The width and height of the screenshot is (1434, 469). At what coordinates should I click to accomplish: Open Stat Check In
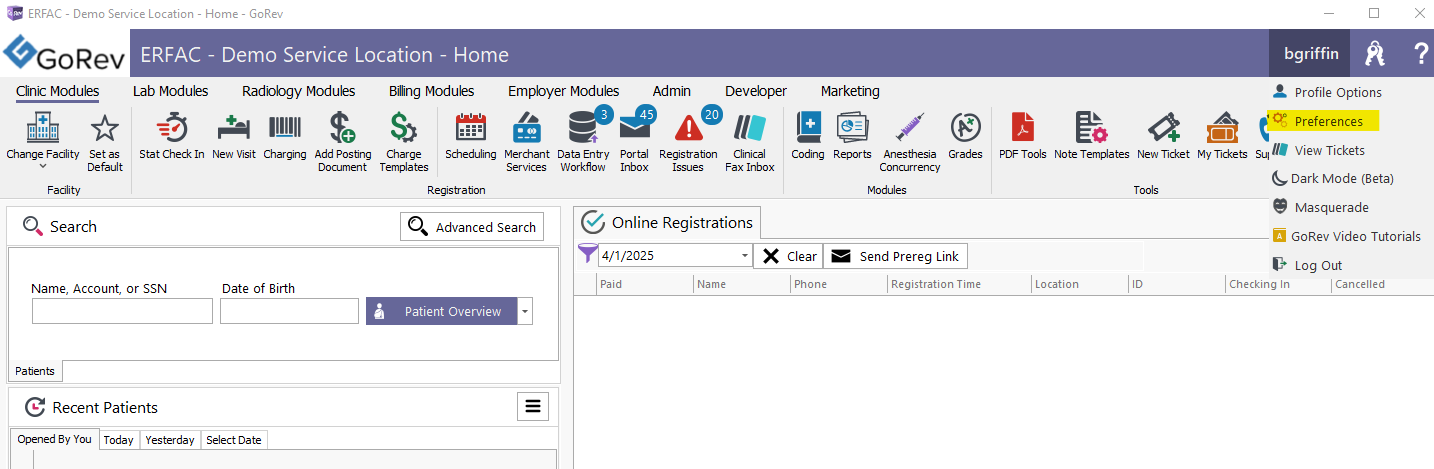pos(172,136)
